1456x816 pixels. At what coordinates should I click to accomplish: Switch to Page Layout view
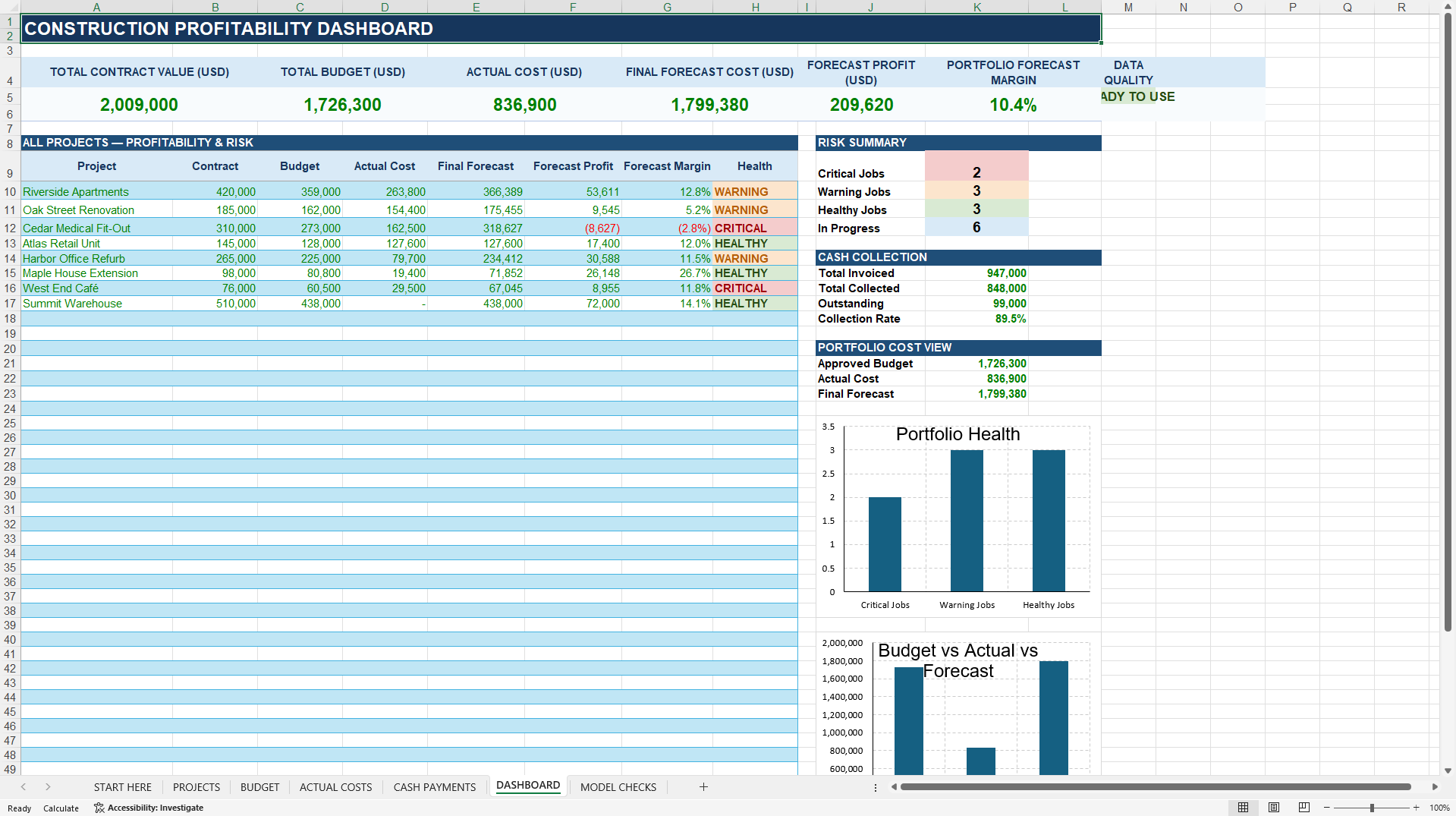(x=1274, y=808)
